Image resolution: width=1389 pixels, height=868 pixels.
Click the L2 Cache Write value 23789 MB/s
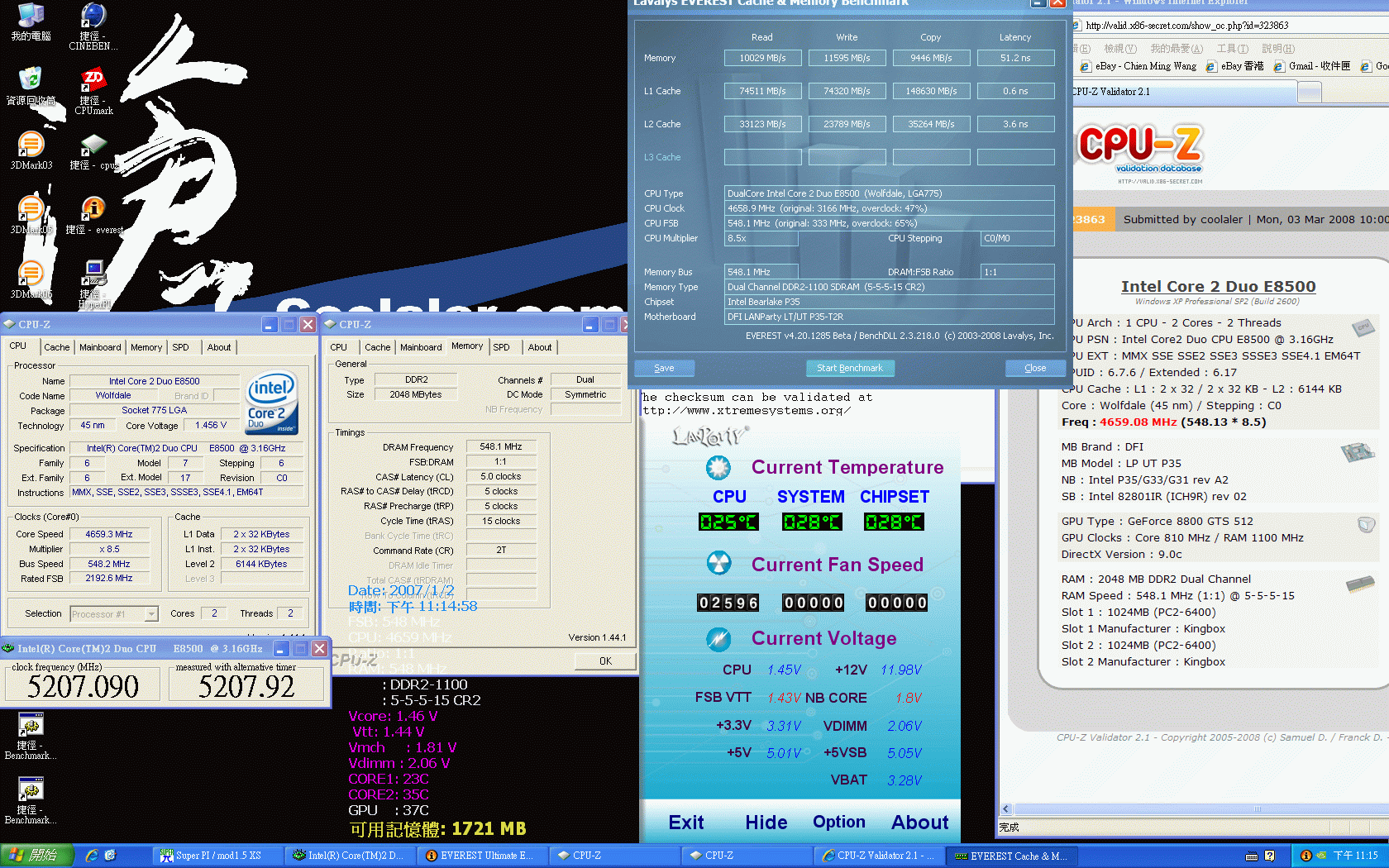coord(847,124)
